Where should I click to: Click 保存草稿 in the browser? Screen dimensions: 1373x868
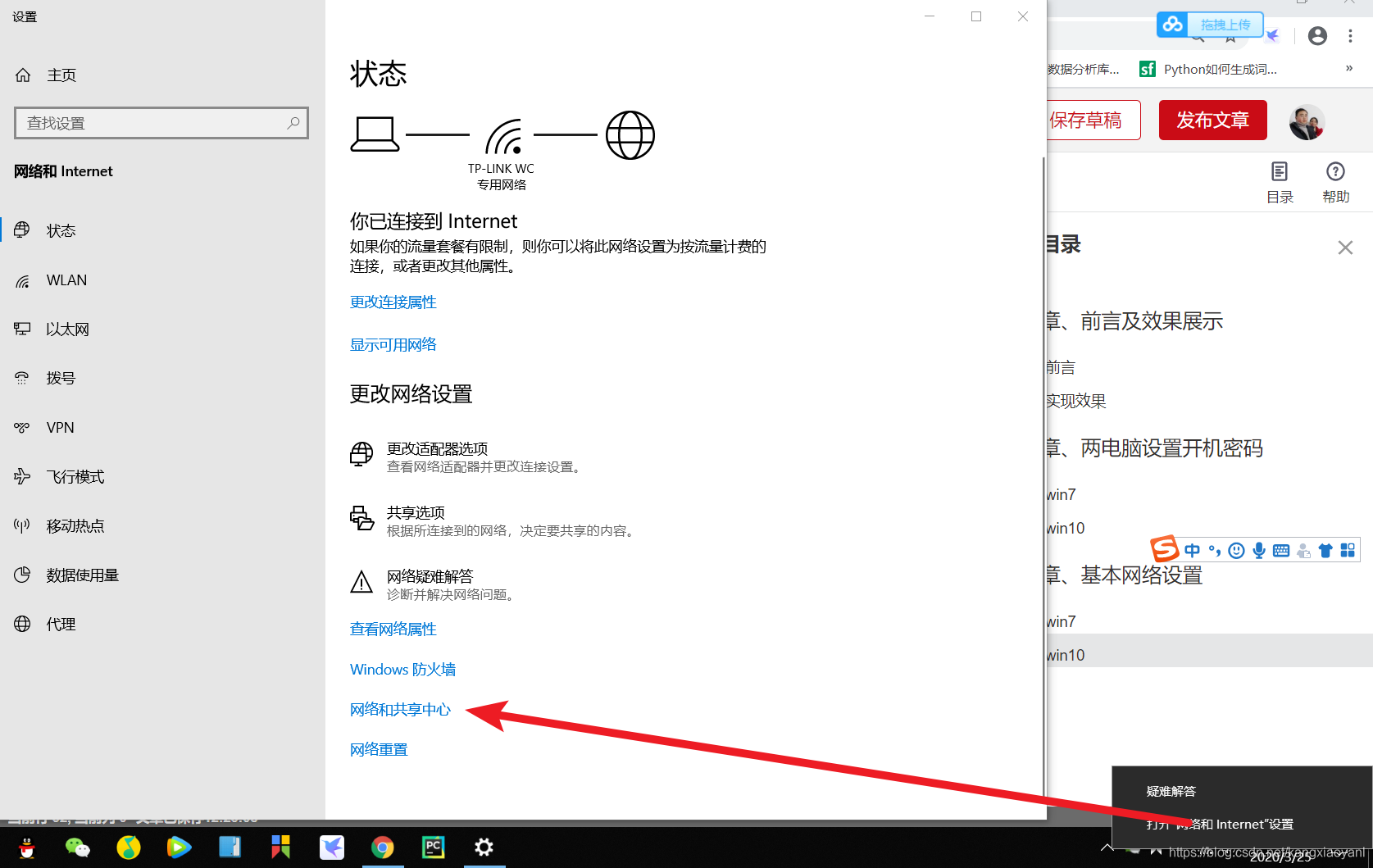[1093, 120]
